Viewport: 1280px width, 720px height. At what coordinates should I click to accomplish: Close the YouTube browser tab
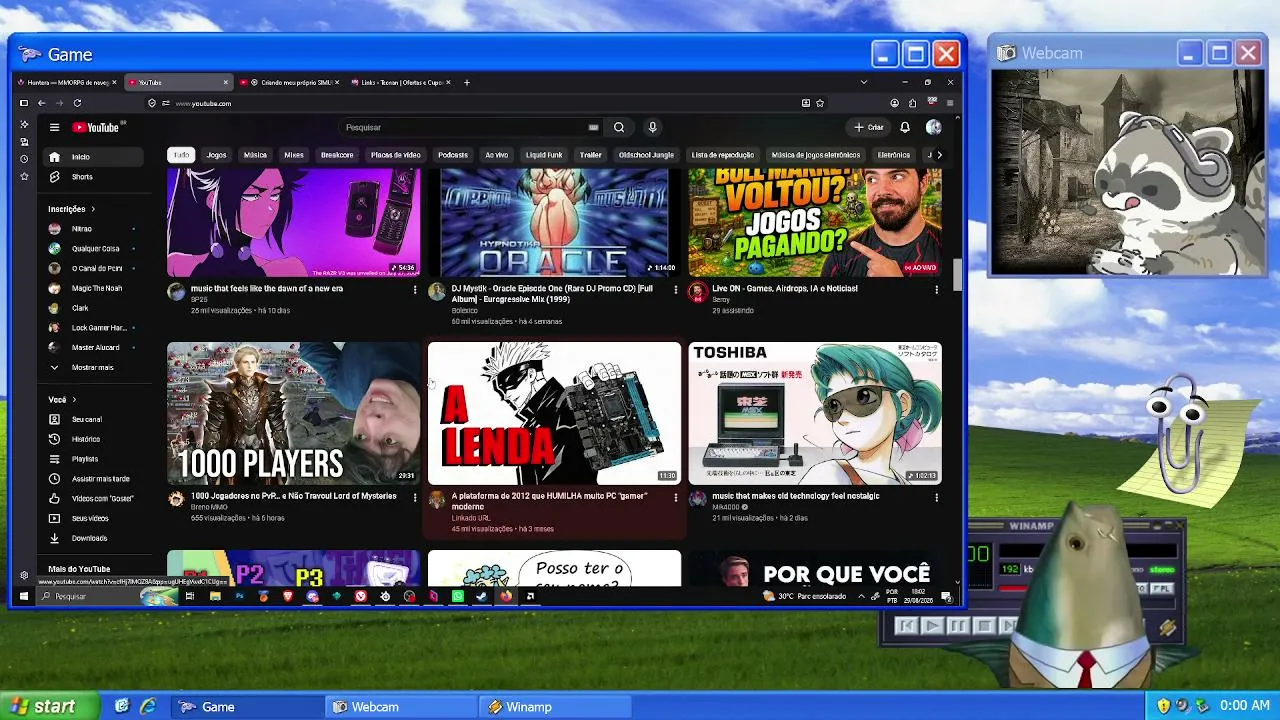(225, 82)
